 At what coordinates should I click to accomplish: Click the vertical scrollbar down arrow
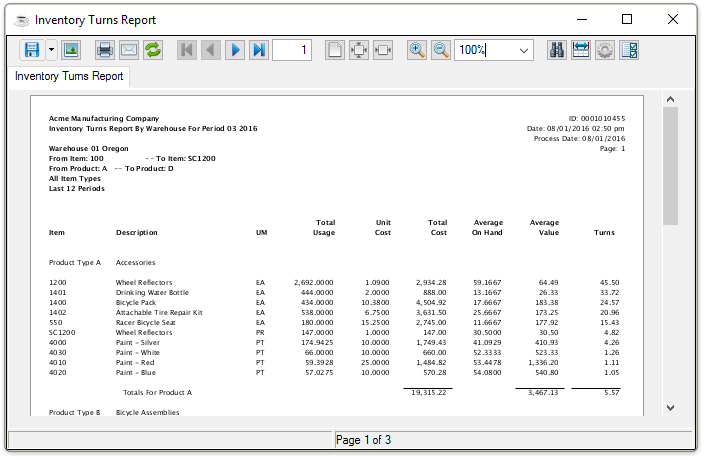point(670,407)
